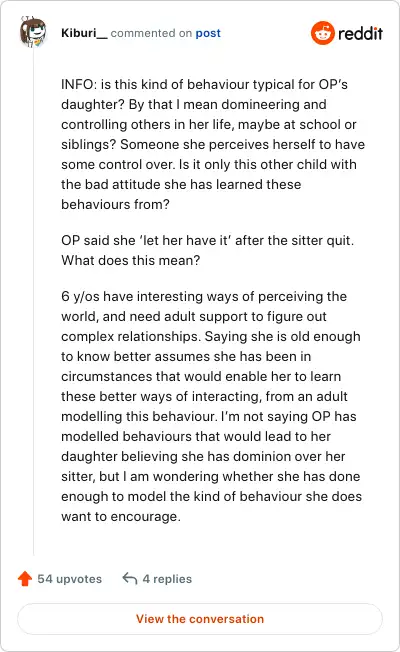This screenshot has width=400, height=652.
Task: Open the "4 replies" link
Action: [167, 579]
